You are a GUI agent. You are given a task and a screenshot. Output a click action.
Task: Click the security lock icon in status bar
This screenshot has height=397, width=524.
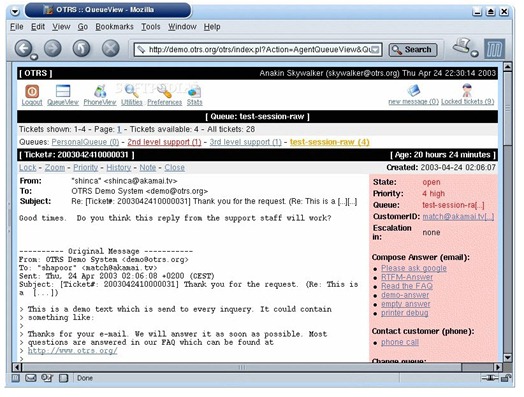click(506, 378)
